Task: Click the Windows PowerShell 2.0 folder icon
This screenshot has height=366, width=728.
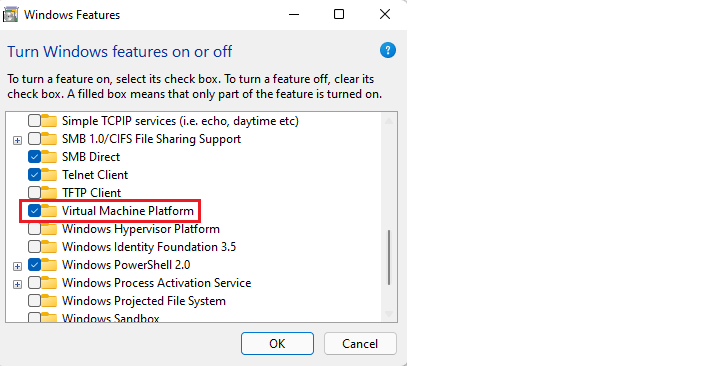Action: (49, 265)
